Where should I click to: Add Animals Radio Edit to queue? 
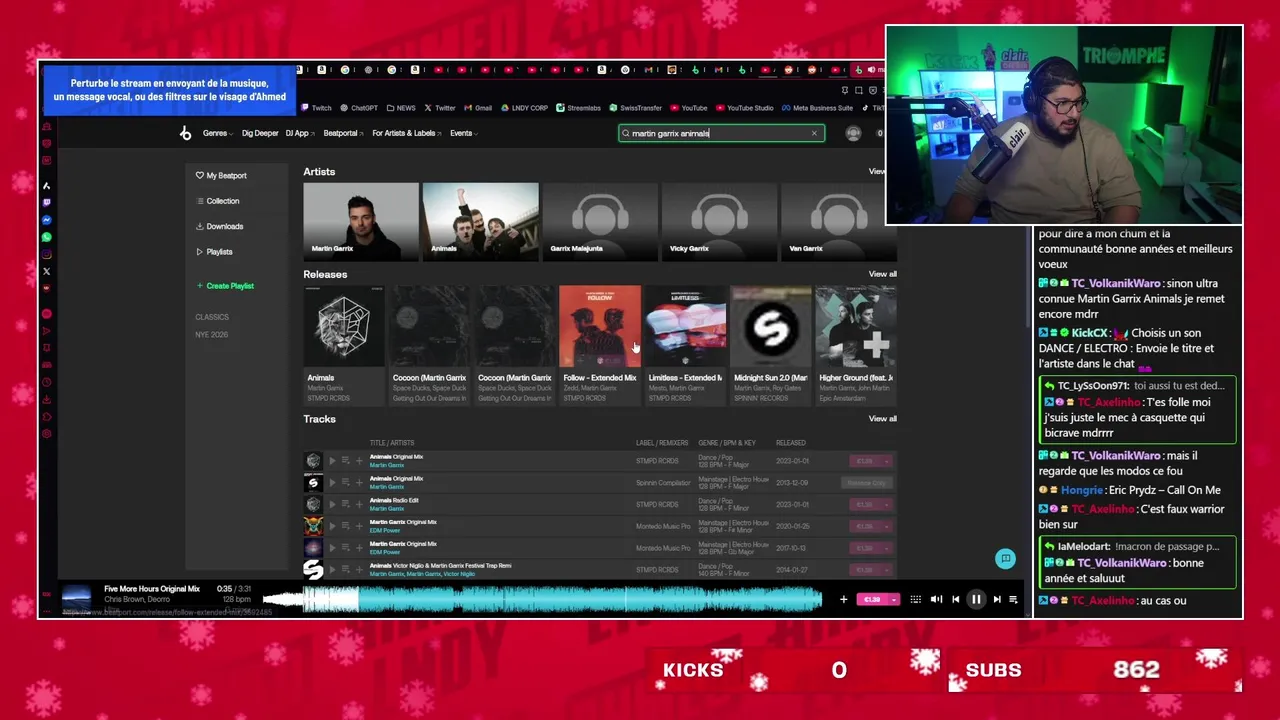pos(345,504)
